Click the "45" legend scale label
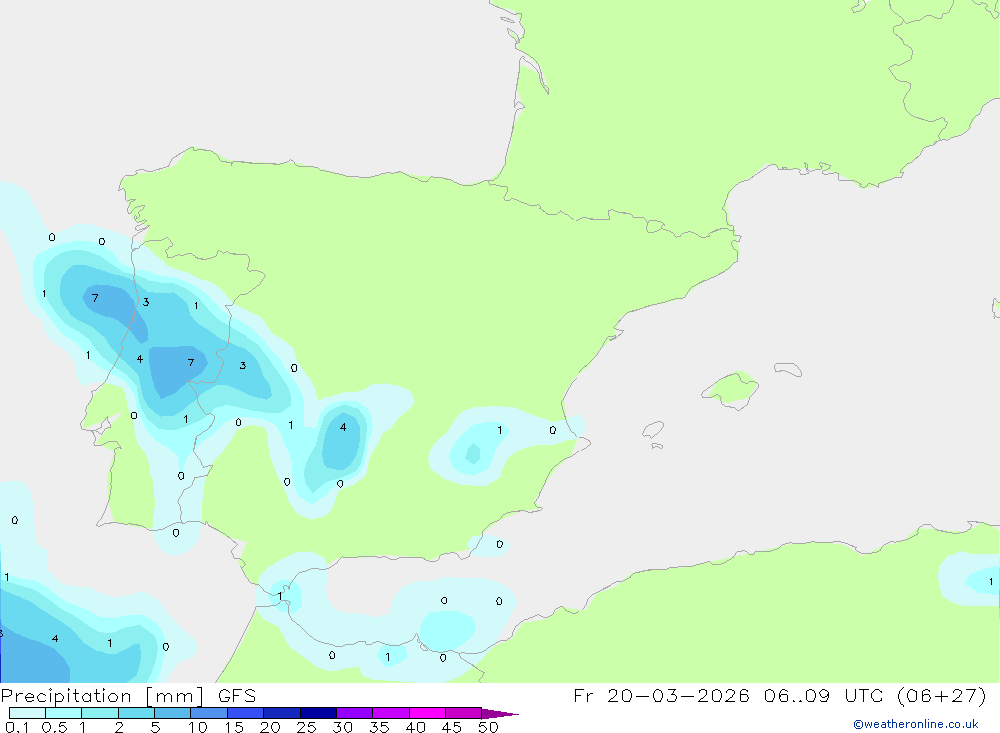 (x=452, y=727)
